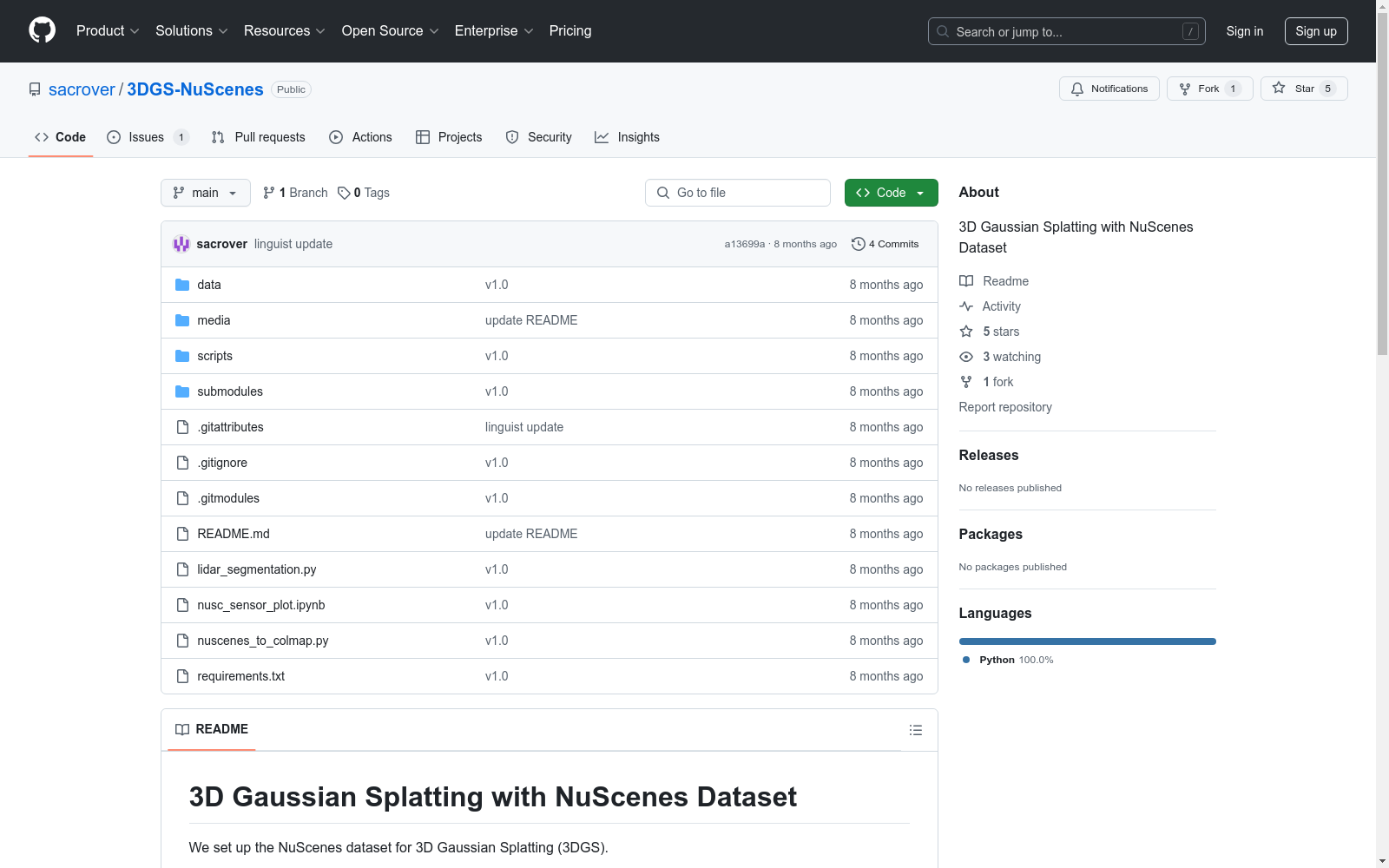Focus the Go to file input

tap(738, 193)
